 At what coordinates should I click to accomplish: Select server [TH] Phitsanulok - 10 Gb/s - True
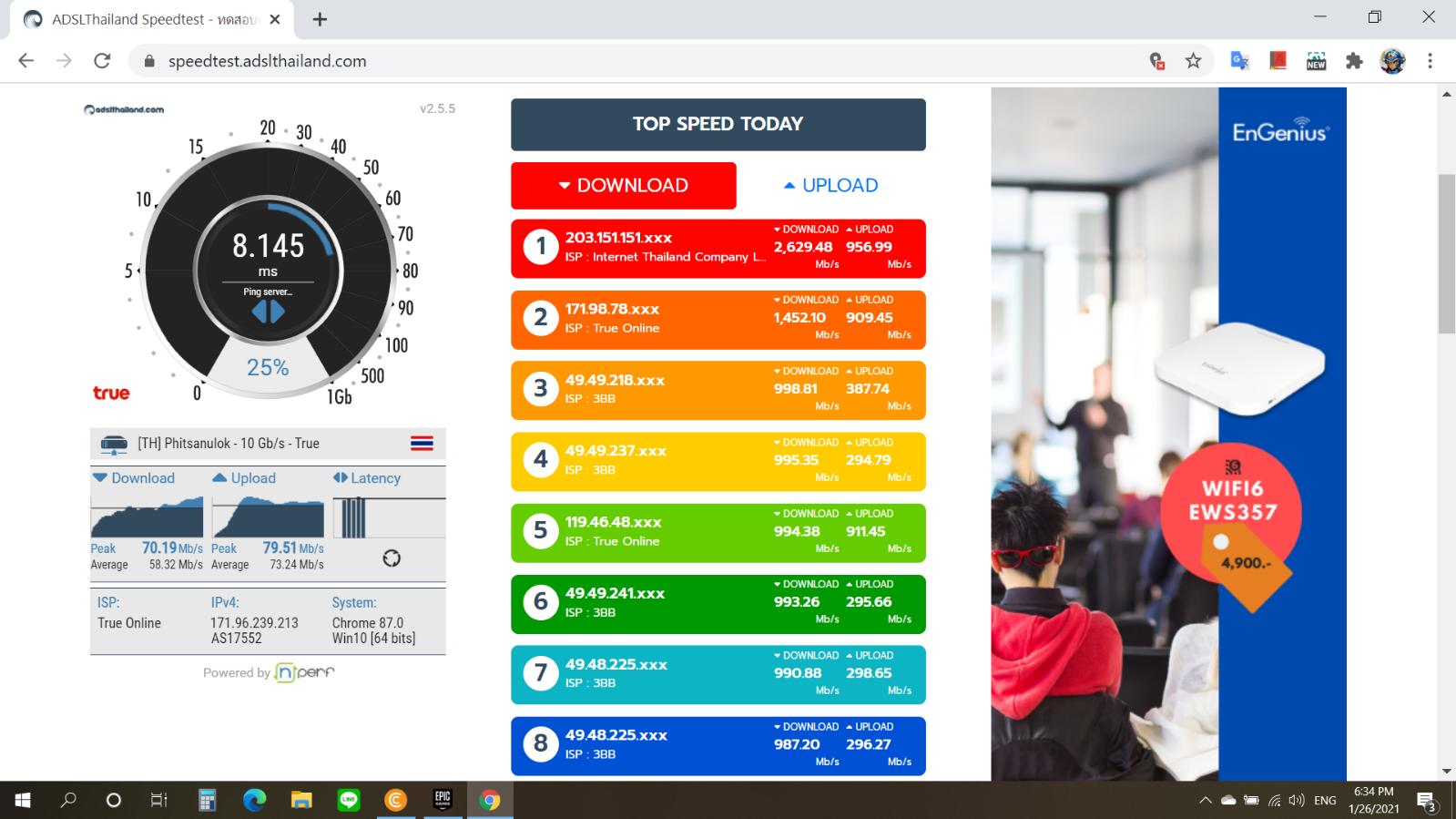268,444
